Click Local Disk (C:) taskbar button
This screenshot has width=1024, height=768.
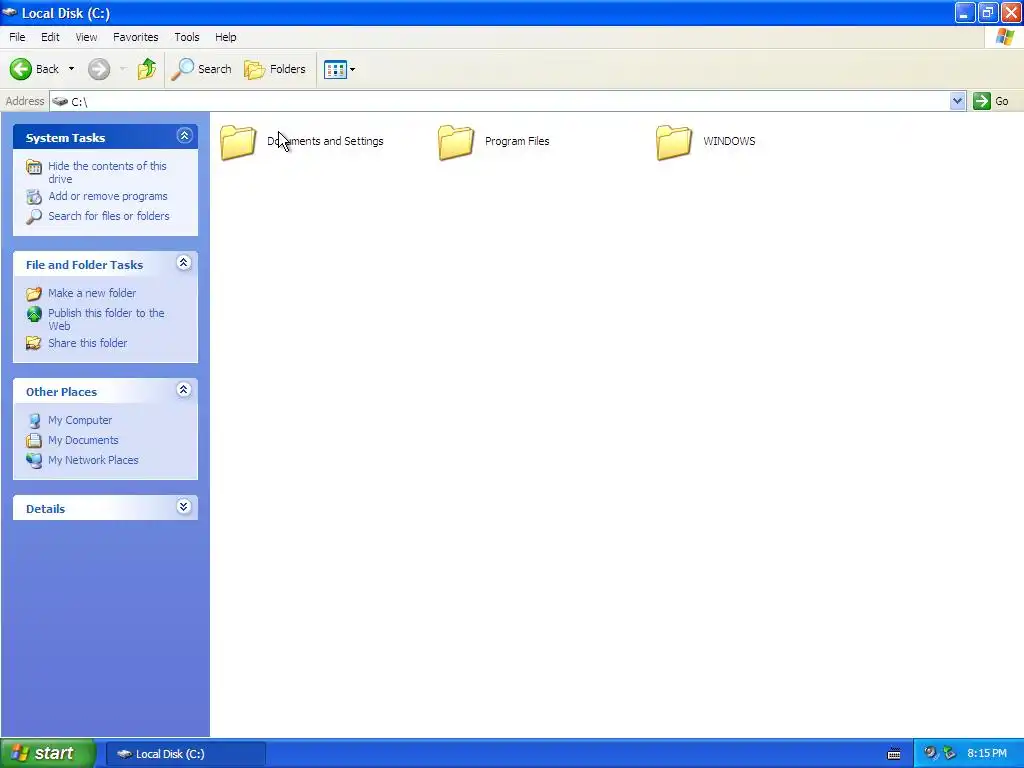pyautogui.click(x=185, y=754)
